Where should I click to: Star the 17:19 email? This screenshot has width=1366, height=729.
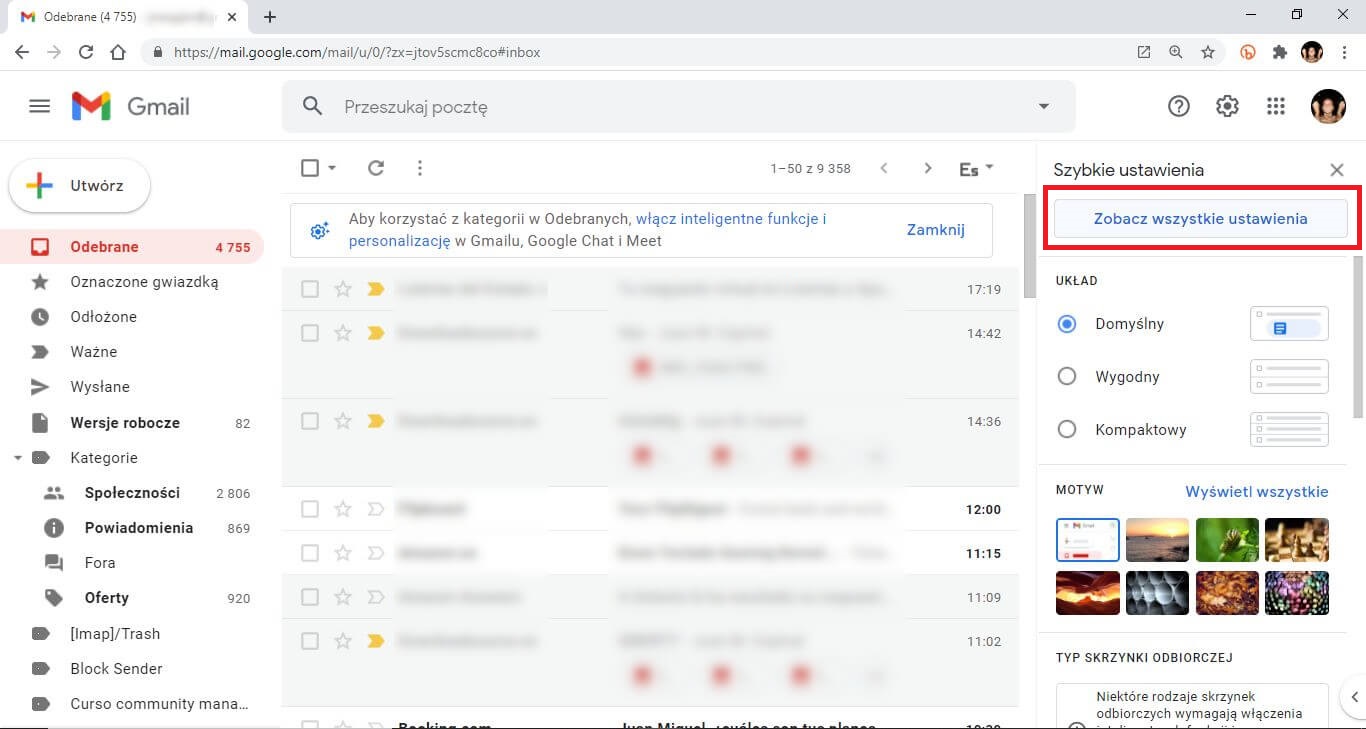pyautogui.click(x=343, y=289)
